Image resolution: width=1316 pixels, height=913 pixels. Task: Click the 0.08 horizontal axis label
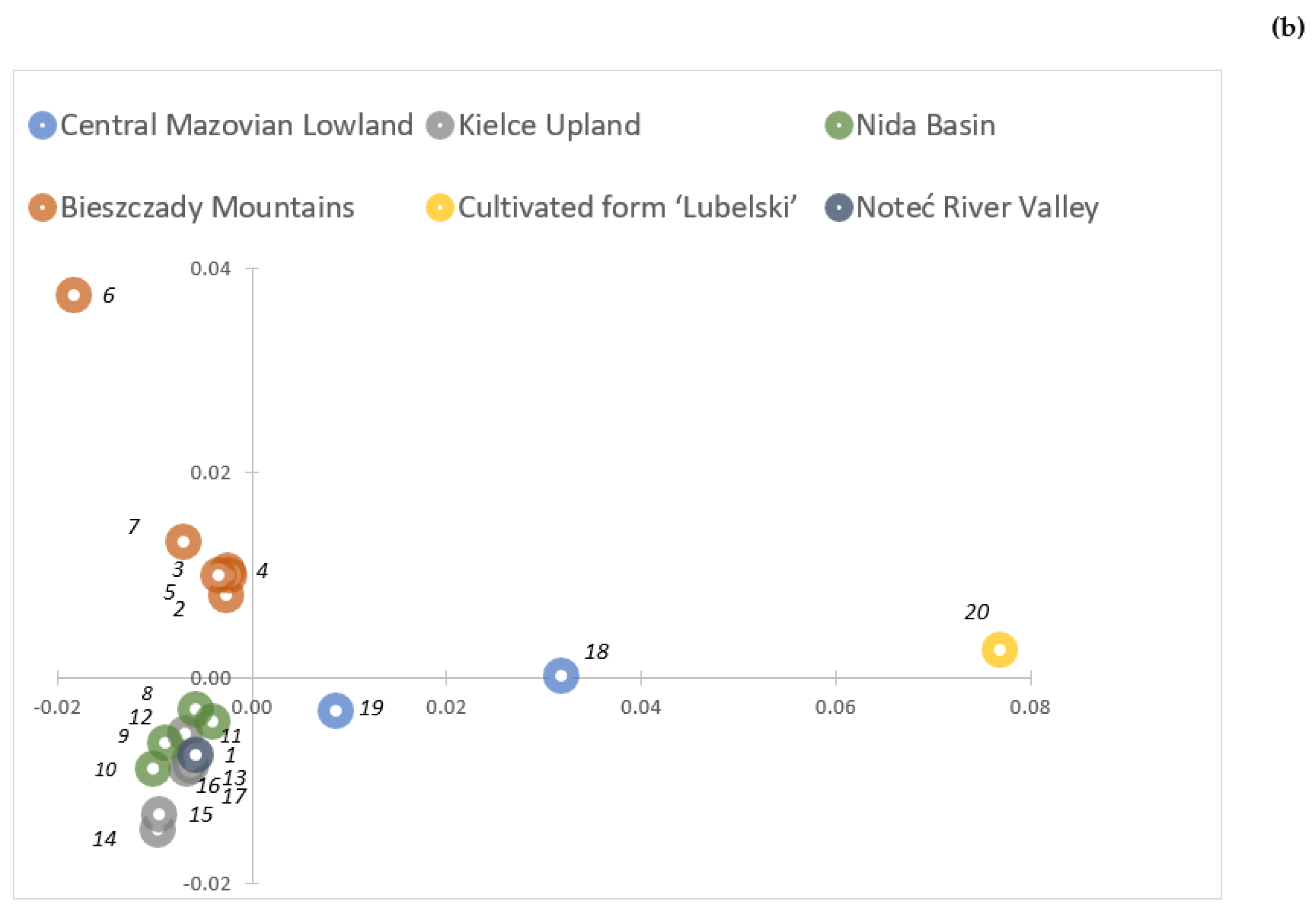[1030, 708]
